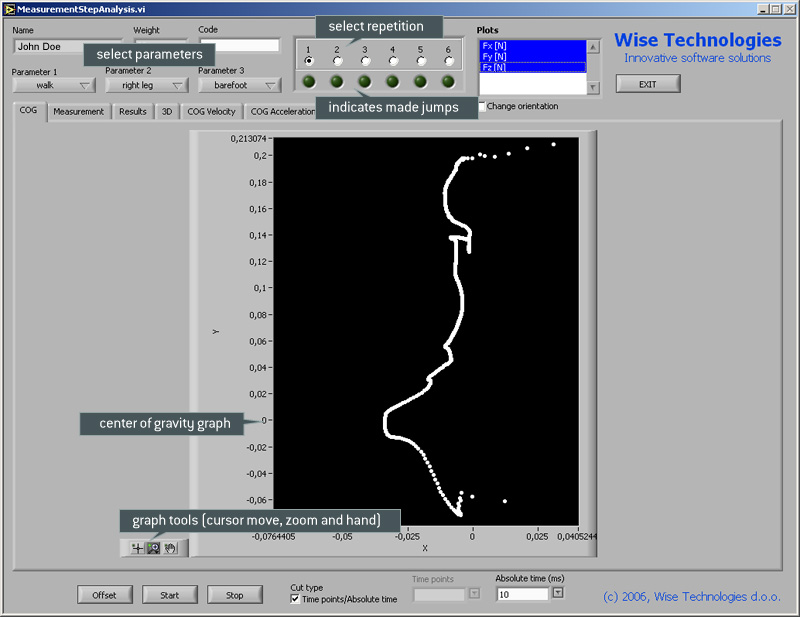The height and width of the screenshot is (617, 800).
Task: Switch to the Measurement tab
Action: pyautogui.click(x=79, y=111)
